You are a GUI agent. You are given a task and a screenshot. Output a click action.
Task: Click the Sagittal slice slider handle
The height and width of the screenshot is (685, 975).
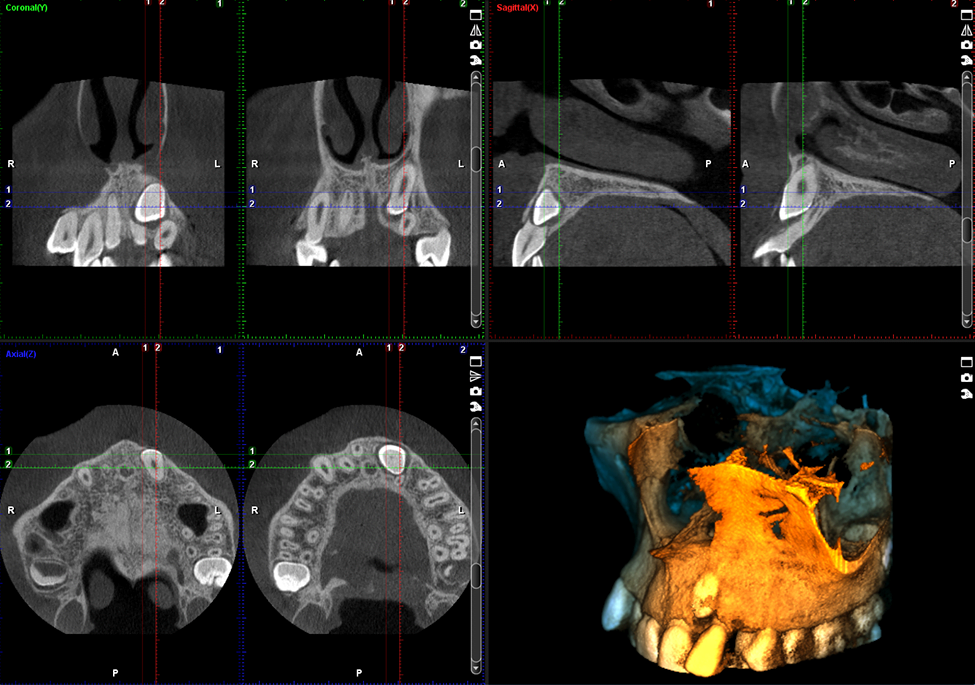click(966, 229)
